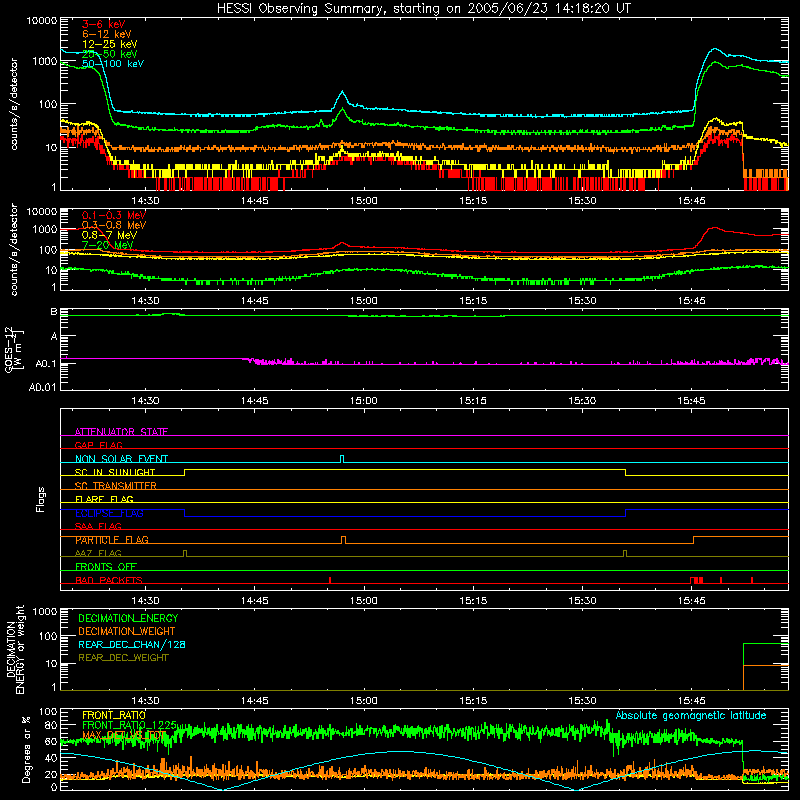Screen dimensions: 800x800
Task: Select the 25-50 keV legend label
Action: pos(110,54)
